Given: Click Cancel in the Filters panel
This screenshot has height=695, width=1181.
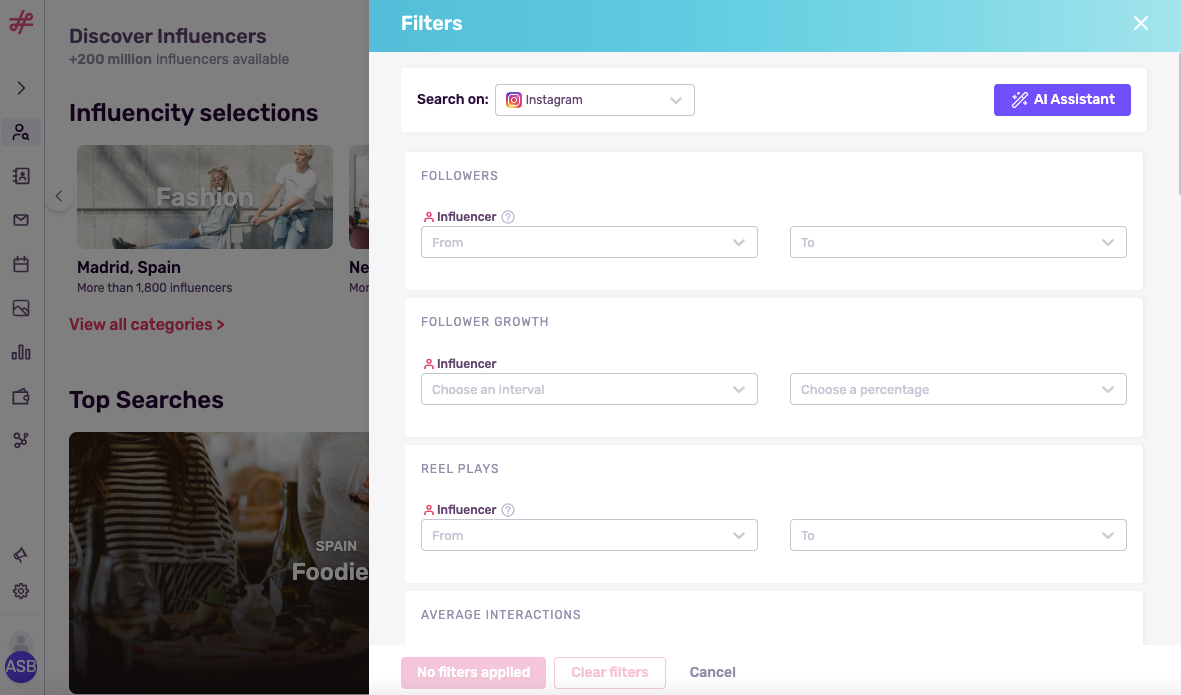Looking at the screenshot, I should tap(712, 672).
